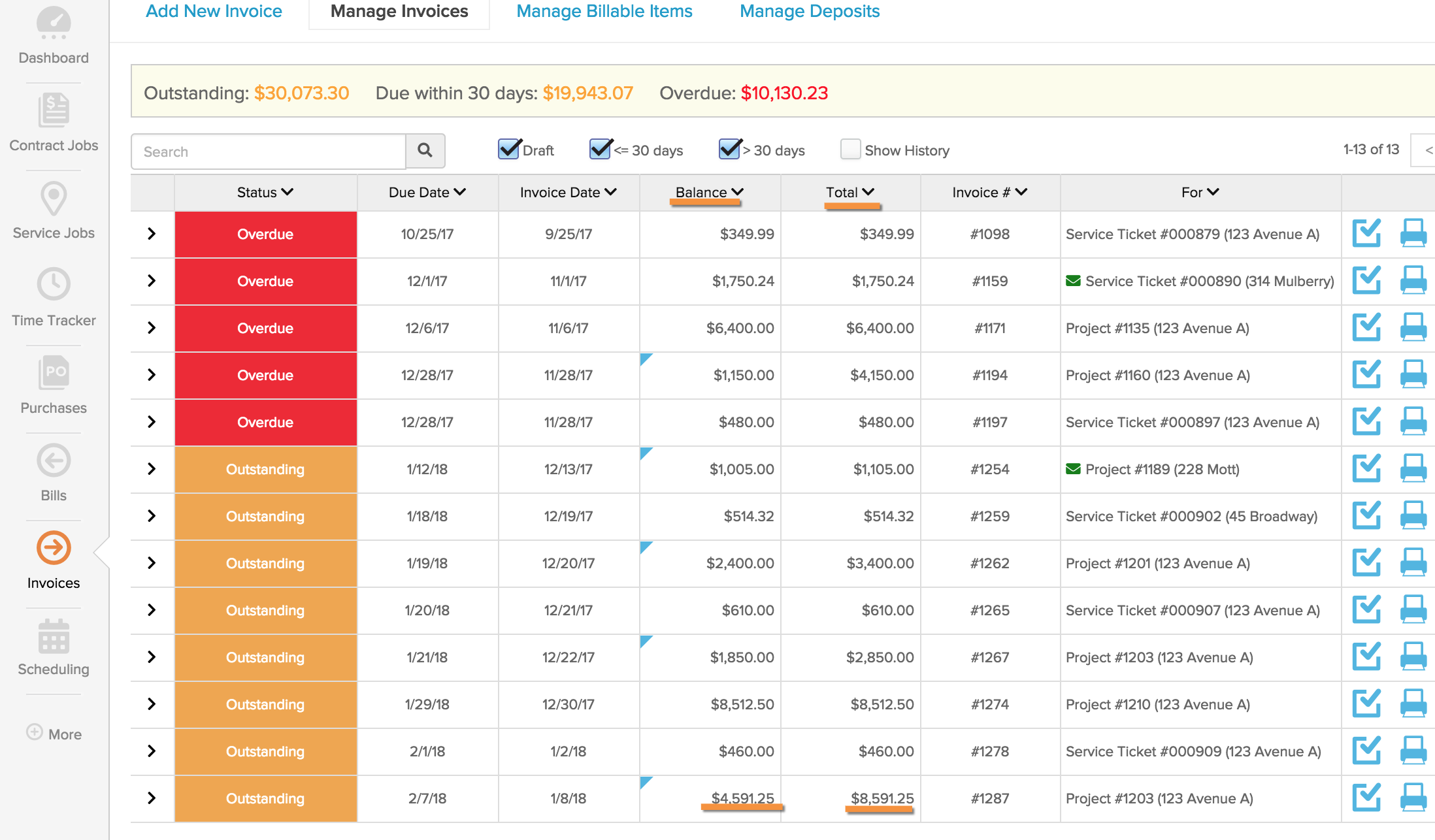Image resolution: width=1435 pixels, height=840 pixels.
Task: Click the check icon for invoice #1274
Action: [1367, 703]
